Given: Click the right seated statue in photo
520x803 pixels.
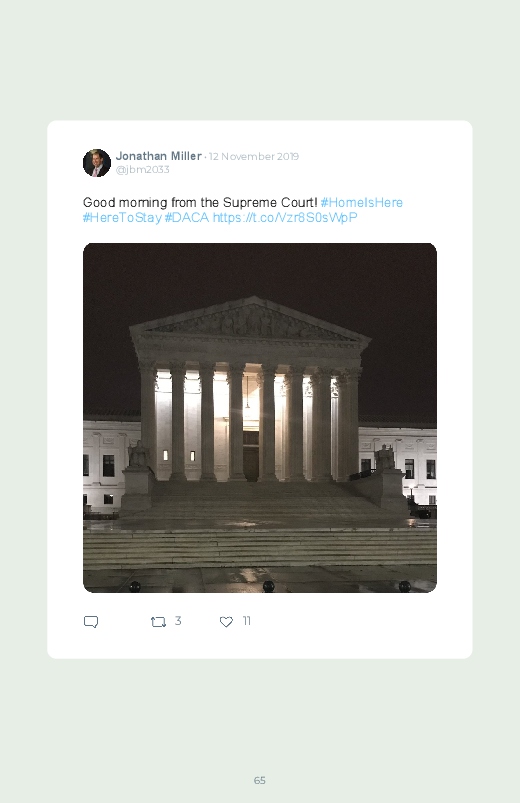Looking at the screenshot, I should pyautogui.click(x=384, y=457).
